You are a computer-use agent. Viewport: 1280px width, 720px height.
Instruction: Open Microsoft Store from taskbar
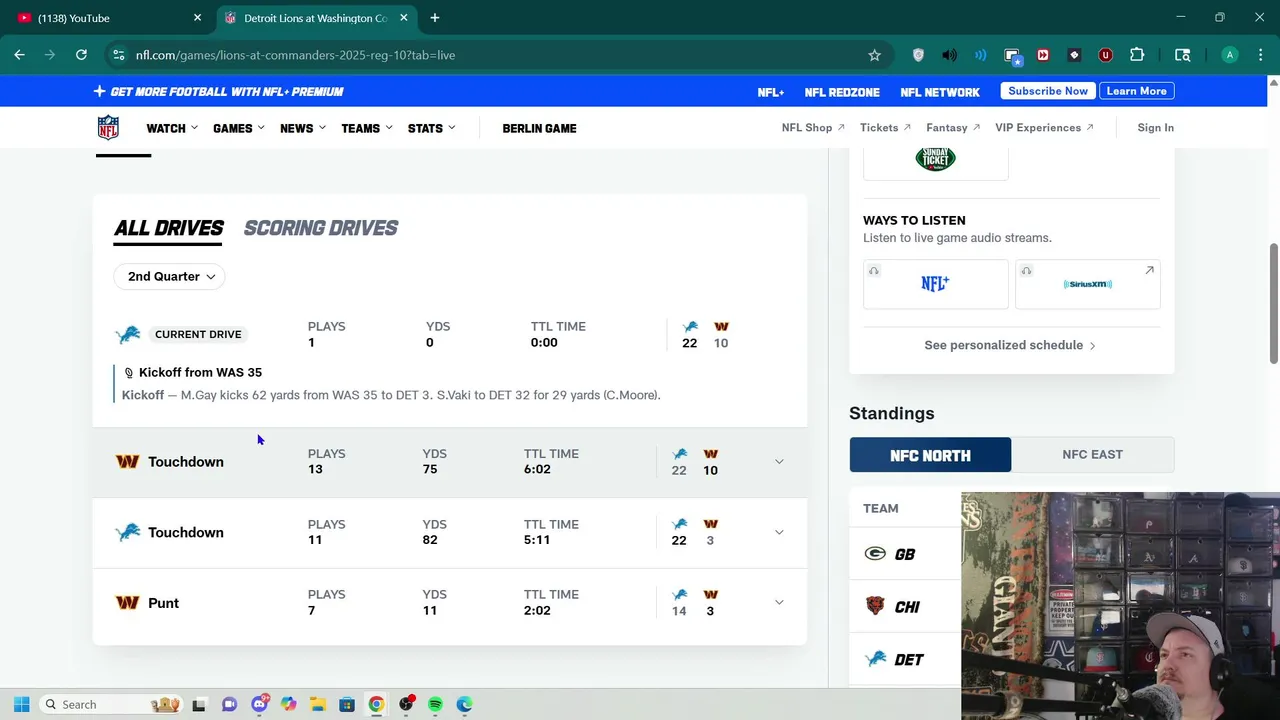pos(346,704)
